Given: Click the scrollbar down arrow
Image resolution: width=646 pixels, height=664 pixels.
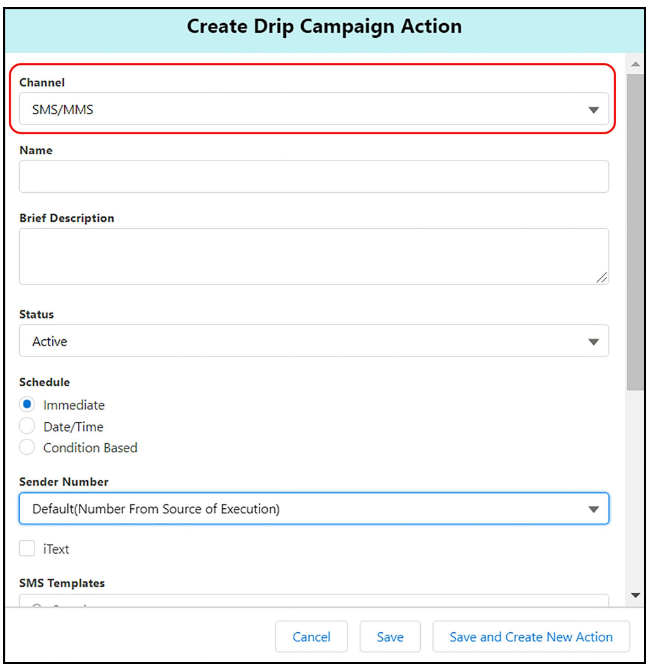Looking at the screenshot, I should pos(635,596).
